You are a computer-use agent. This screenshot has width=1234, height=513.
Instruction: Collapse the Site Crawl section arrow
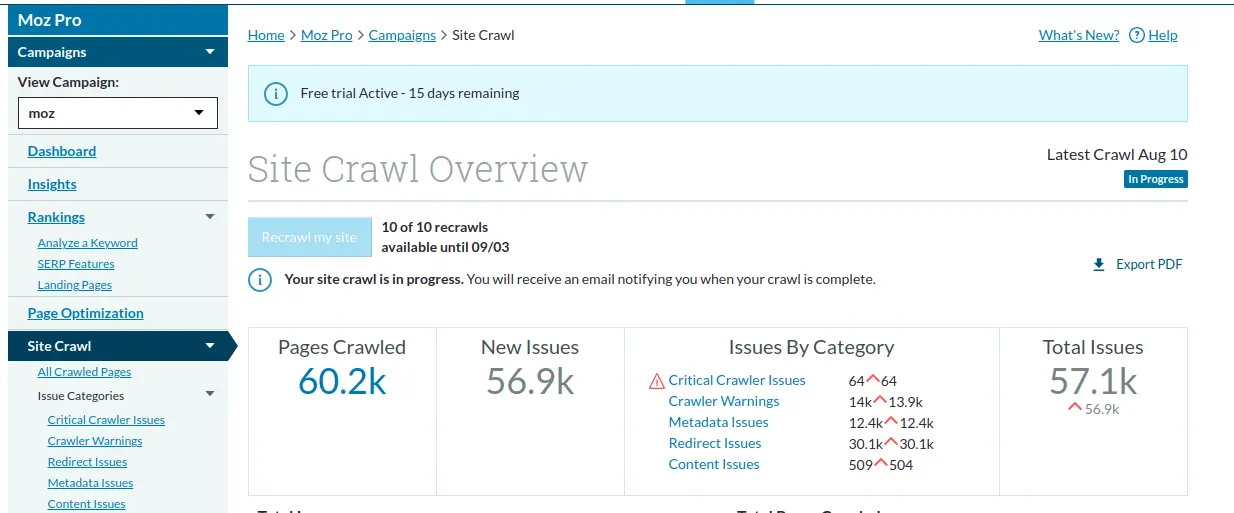(210, 346)
